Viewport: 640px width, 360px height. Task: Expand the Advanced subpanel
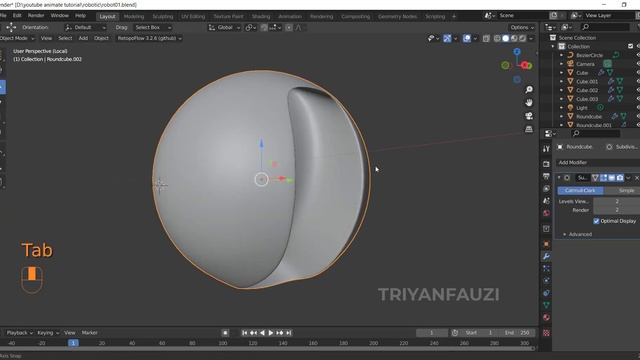click(x=577, y=234)
